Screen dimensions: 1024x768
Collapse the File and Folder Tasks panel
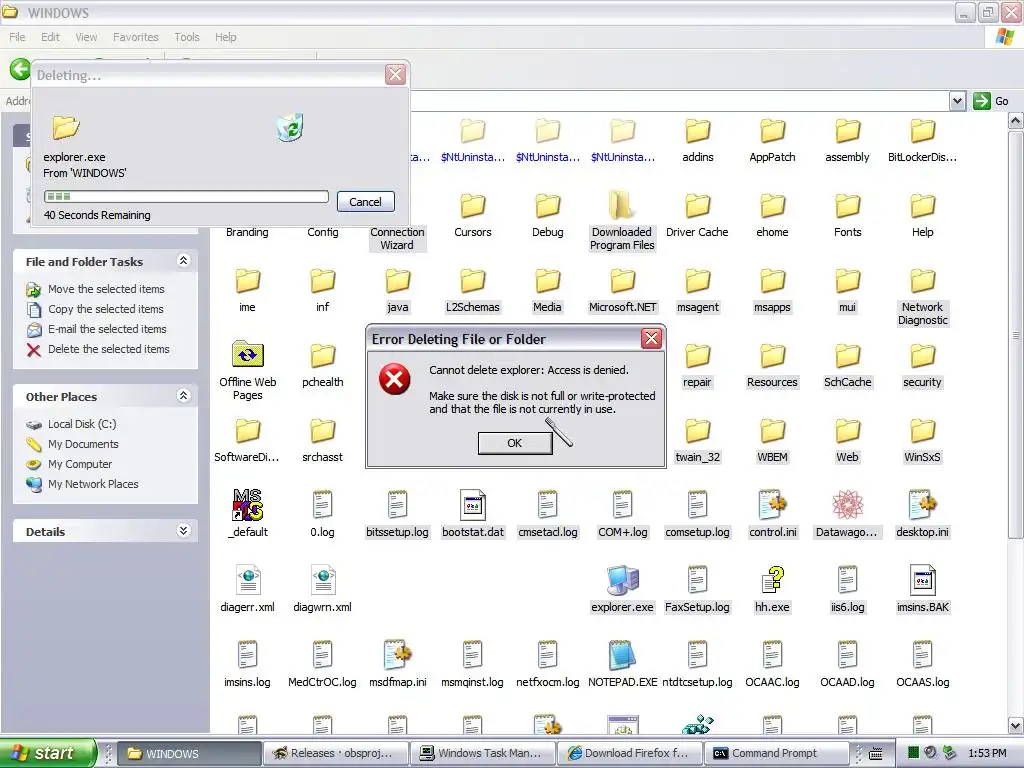tap(184, 261)
